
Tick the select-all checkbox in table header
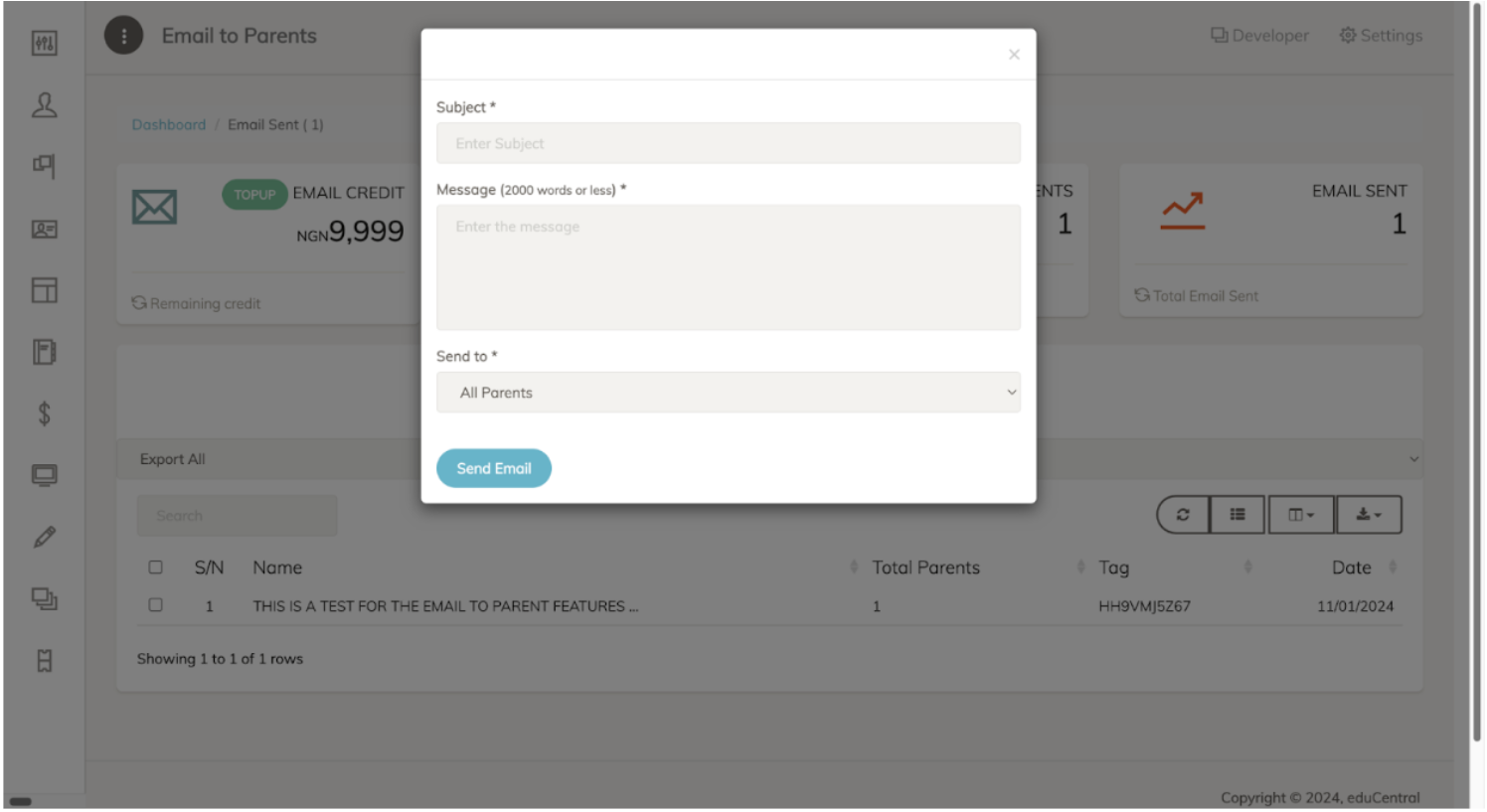(x=155, y=568)
